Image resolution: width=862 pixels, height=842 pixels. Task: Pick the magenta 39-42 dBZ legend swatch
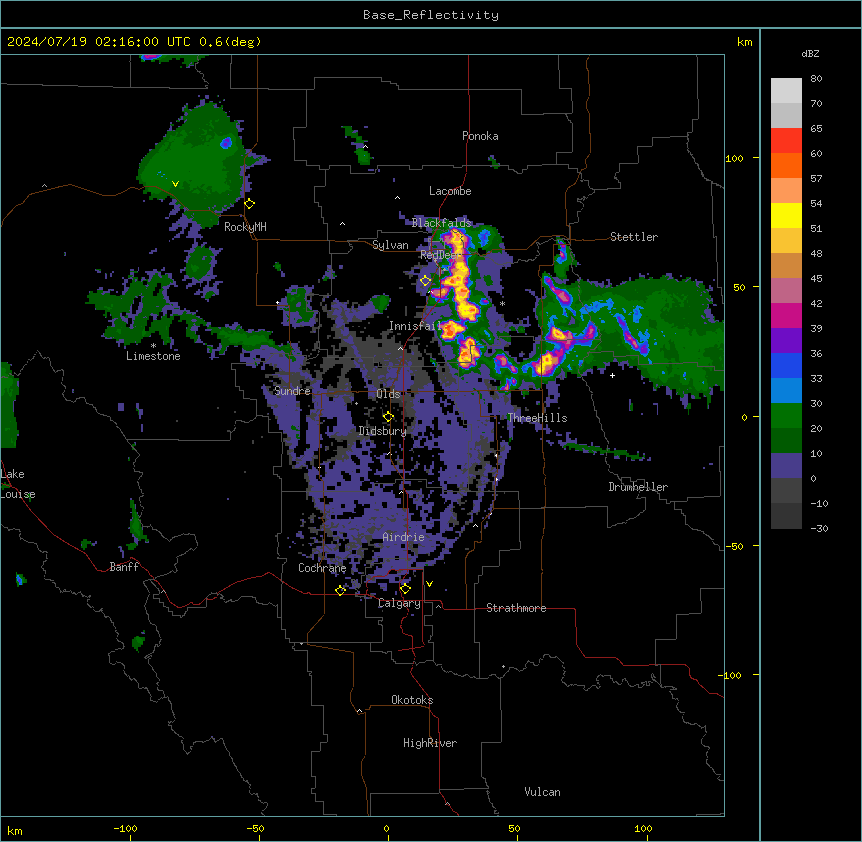pos(786,316)
